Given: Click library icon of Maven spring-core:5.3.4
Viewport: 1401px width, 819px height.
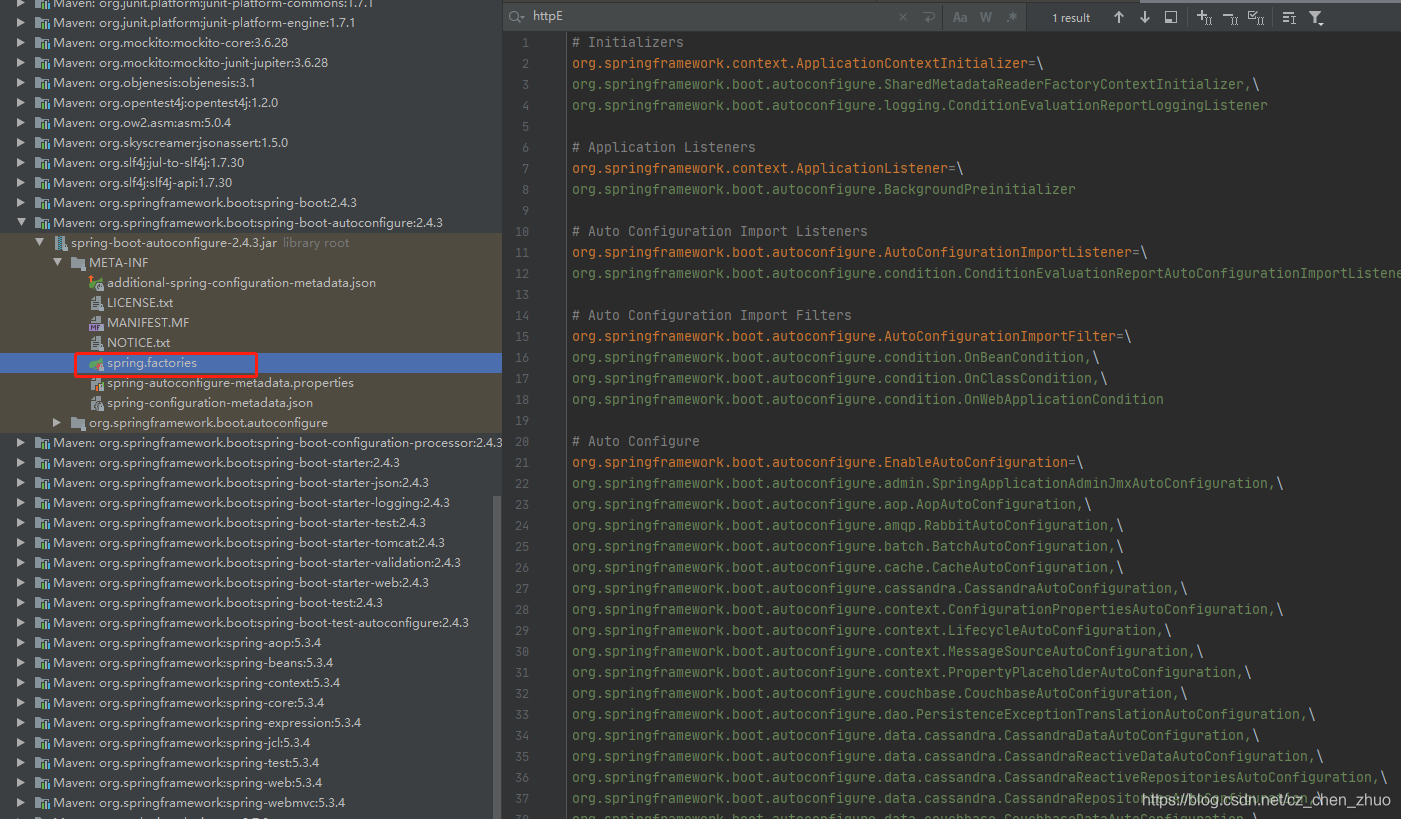Looking at the screenshot, I should [x=42, y=703].
